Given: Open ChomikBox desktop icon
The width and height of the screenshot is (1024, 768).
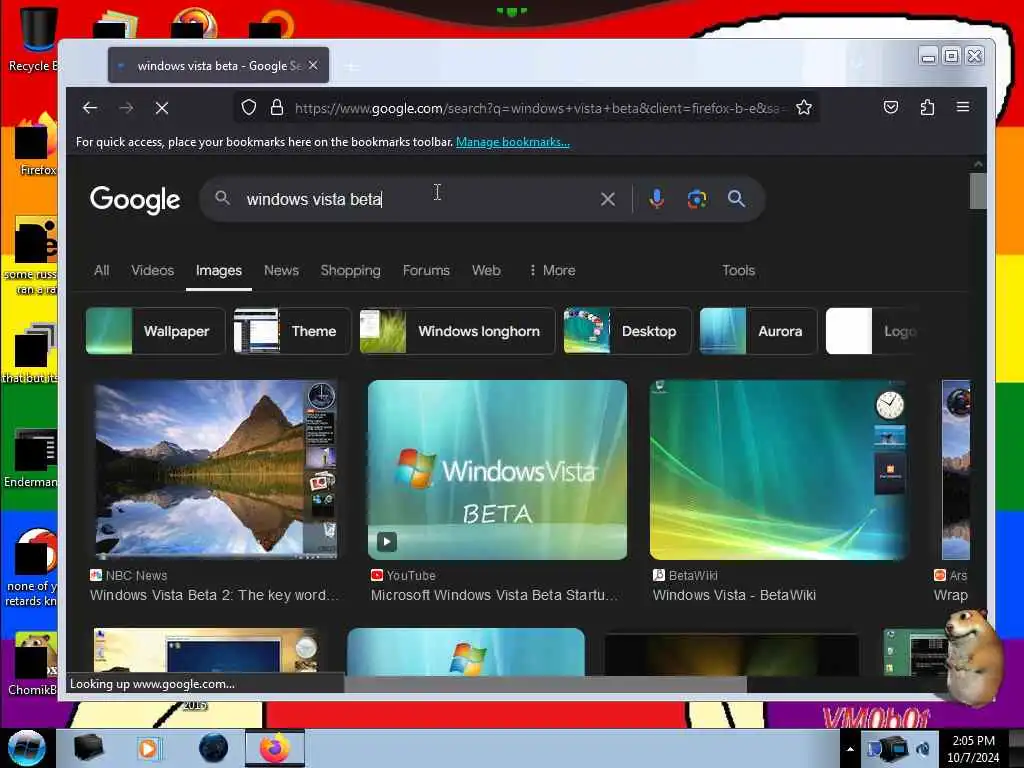Looking at the screenshot, I should coord(33,665).
